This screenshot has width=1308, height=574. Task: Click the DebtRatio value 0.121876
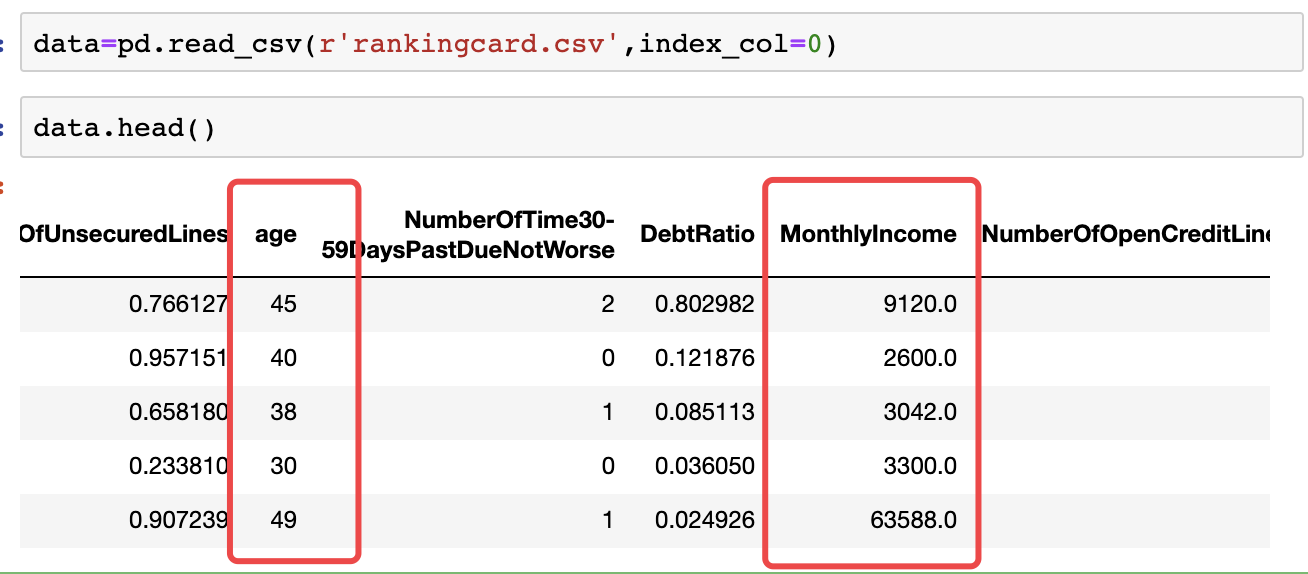[705, 357]
